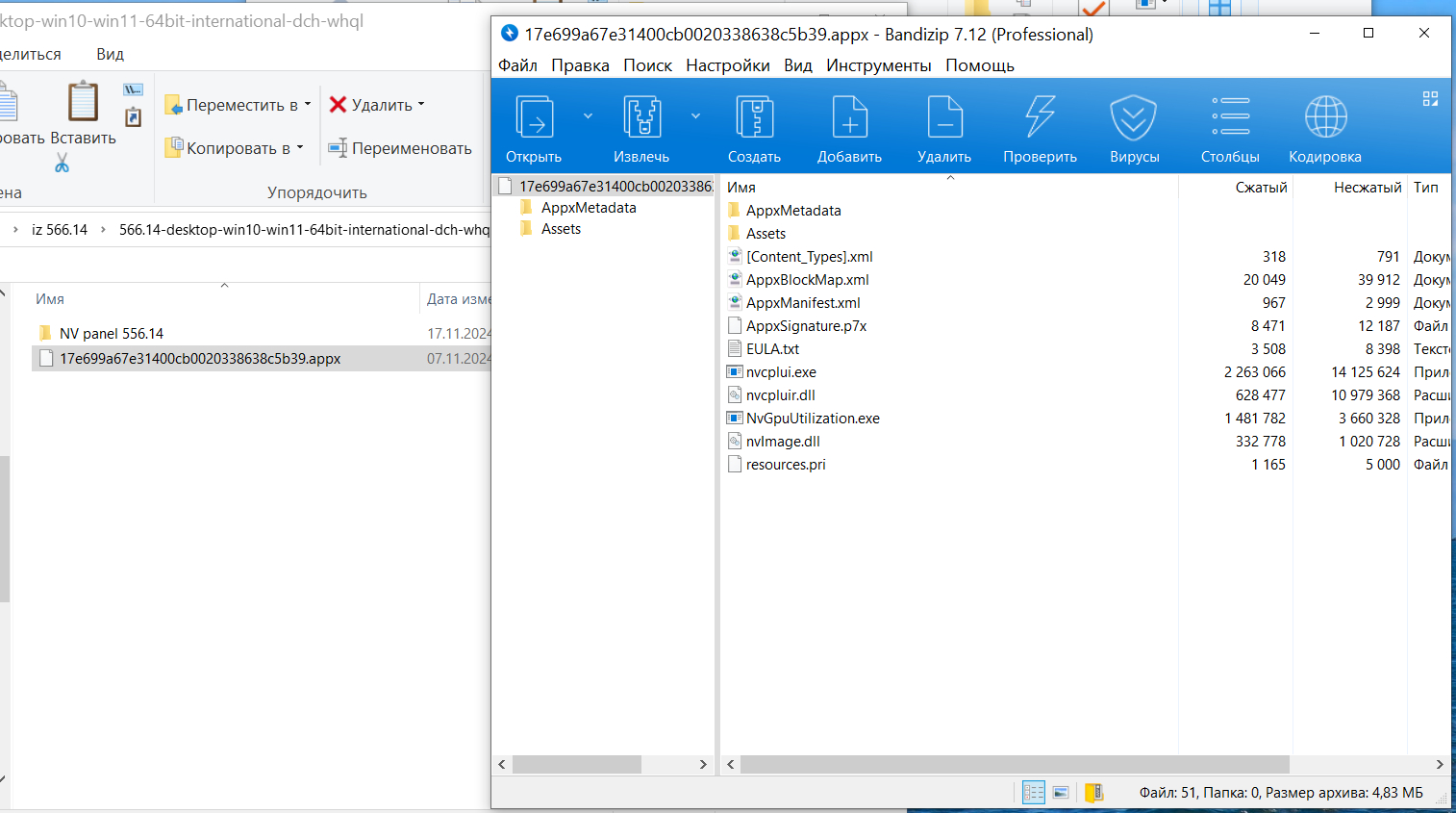Select AppxManifest.xml in the archive list
Image resolution: width=1456 pixels, height=813 pixels.
[x=803, y=303]
